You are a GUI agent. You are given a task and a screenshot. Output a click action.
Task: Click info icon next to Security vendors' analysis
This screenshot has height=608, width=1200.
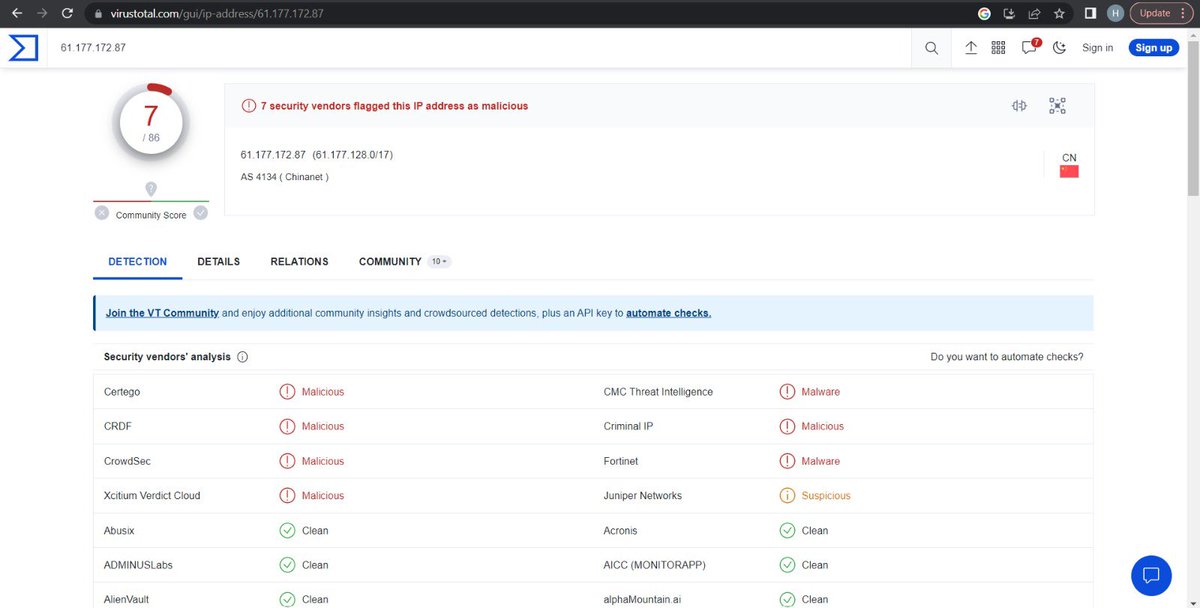[243, 357]
